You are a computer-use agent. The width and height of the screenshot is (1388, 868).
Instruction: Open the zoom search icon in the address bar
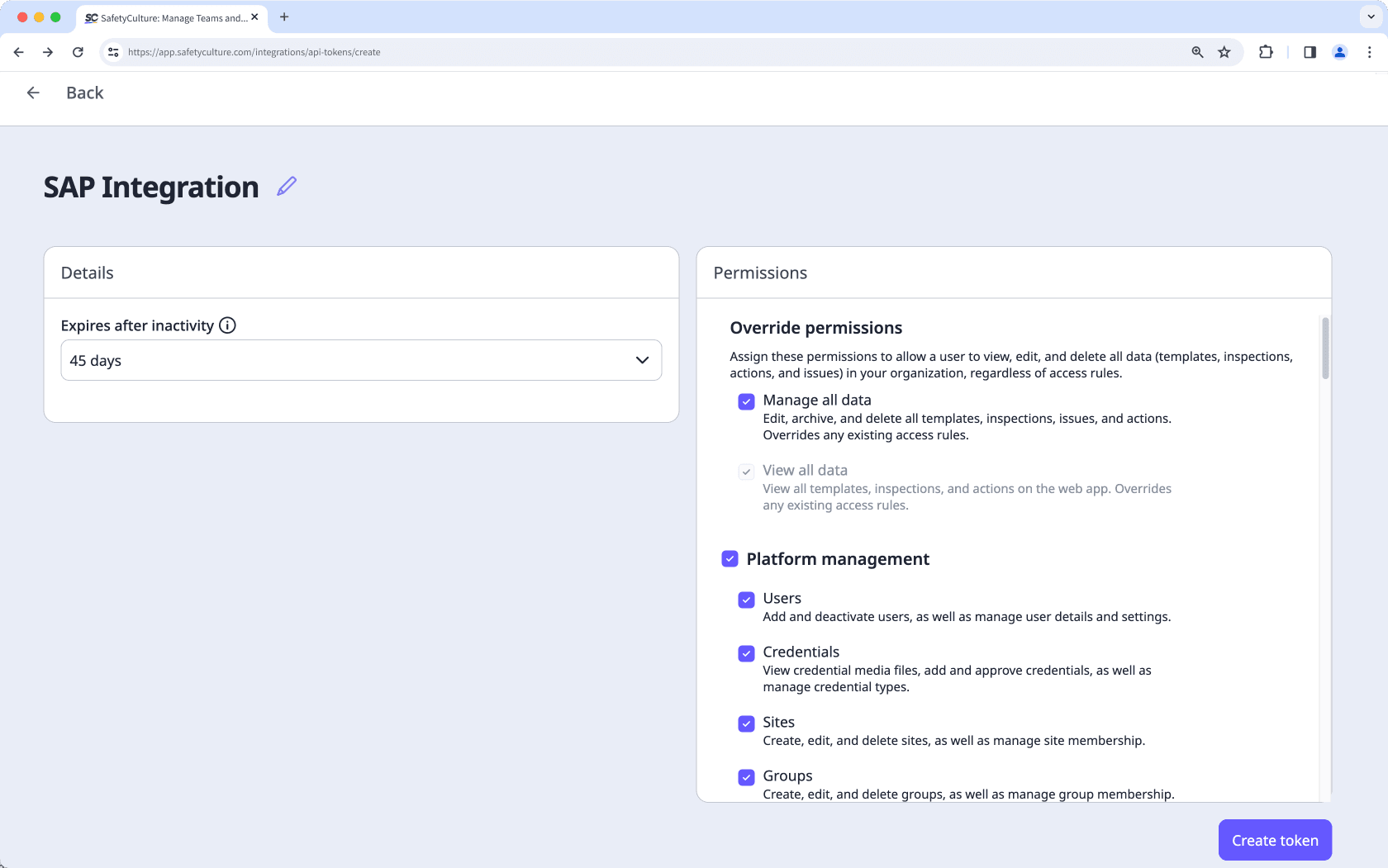pos(1196,52)
